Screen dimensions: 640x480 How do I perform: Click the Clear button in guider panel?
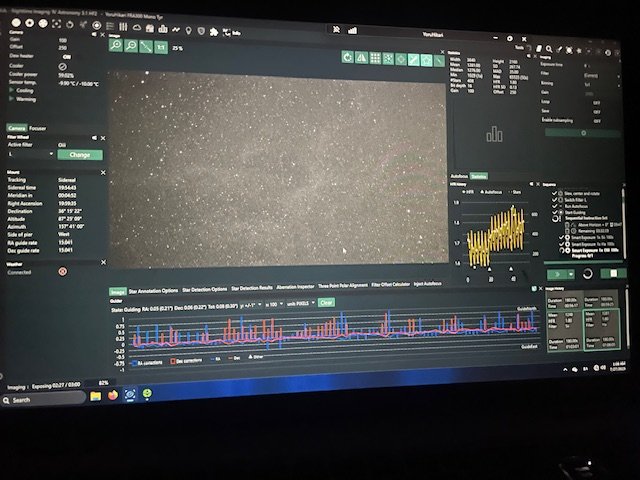tap(326, 302)
